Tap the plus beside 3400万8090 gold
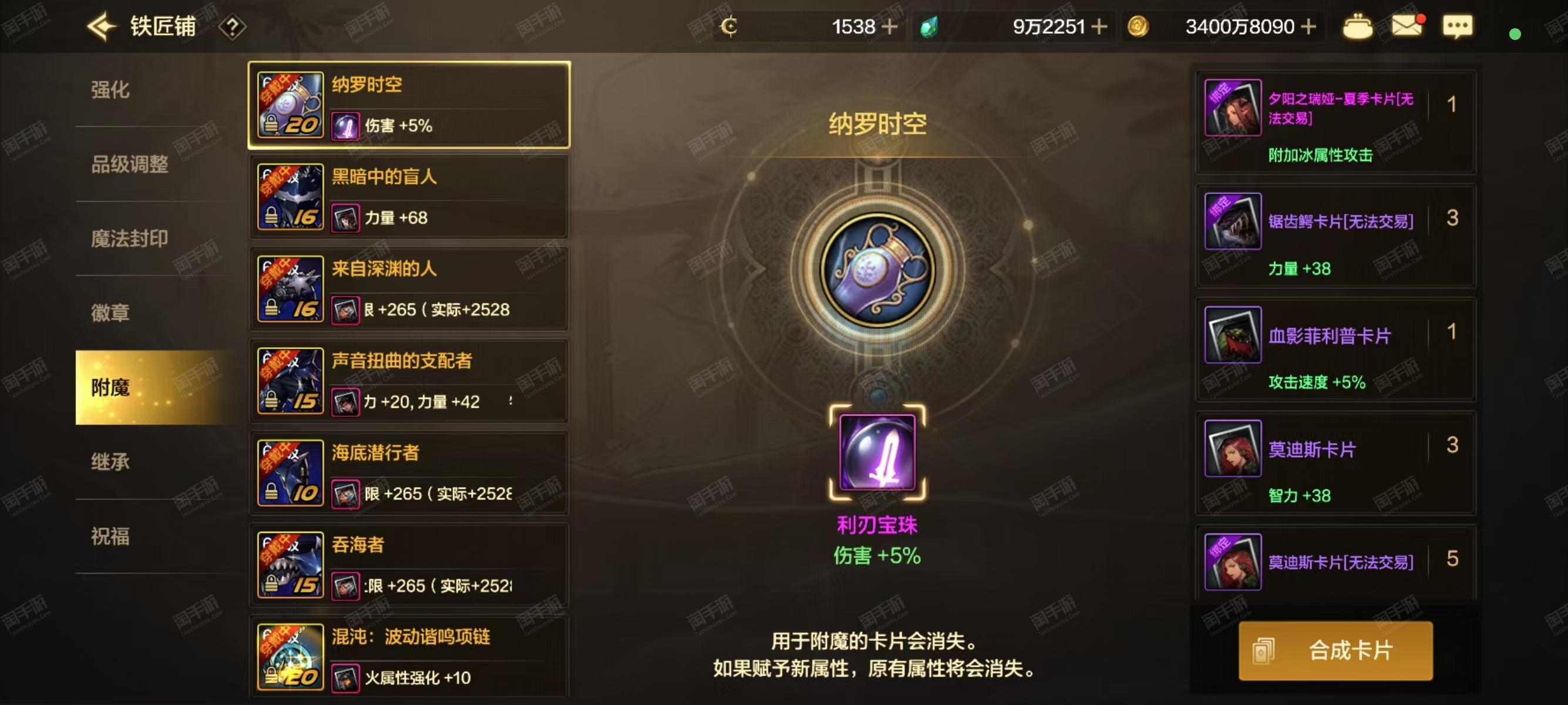 pos(1308,27)
